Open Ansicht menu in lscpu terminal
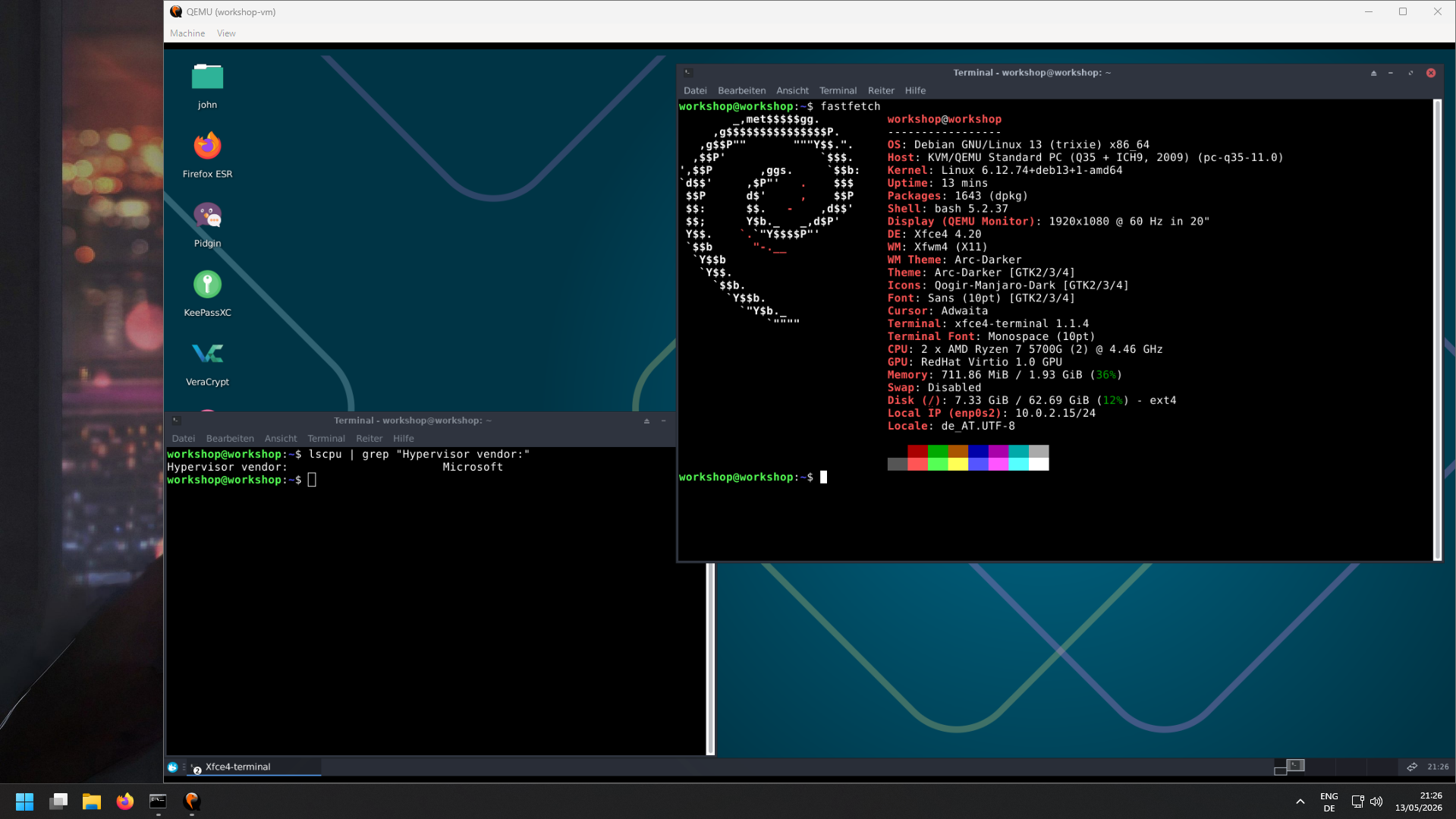The height and width of the screenshot is (819, 1456). (281, 439)
